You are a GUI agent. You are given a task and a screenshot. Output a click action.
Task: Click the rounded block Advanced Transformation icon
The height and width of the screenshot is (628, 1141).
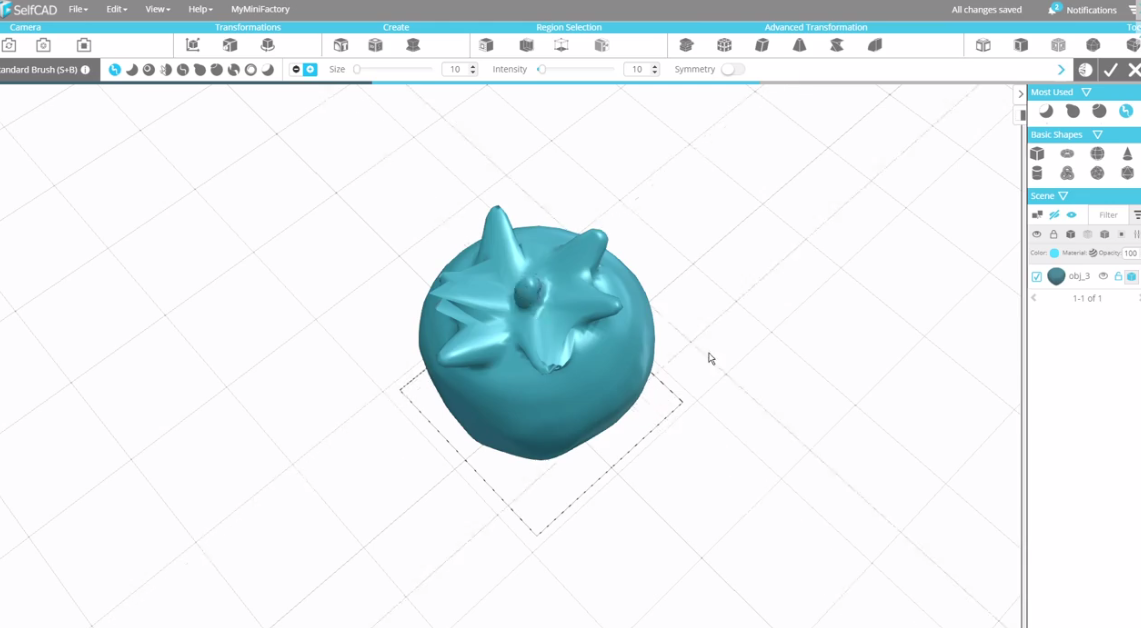coord(875,45)
